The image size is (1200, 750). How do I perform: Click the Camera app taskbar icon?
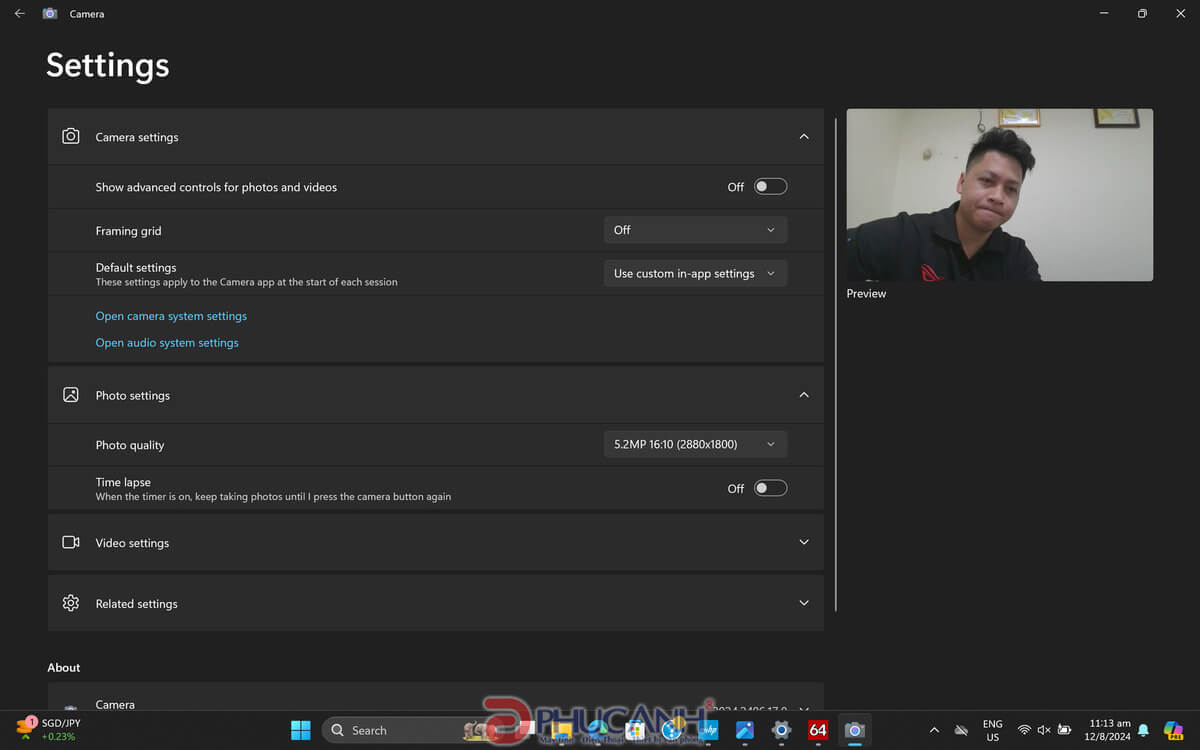854,730
